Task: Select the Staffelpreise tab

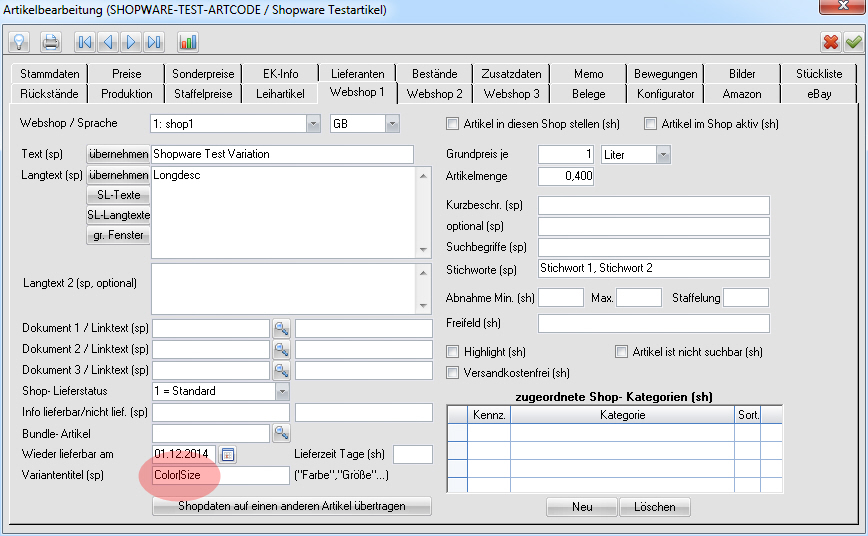Action: point(203,94)
